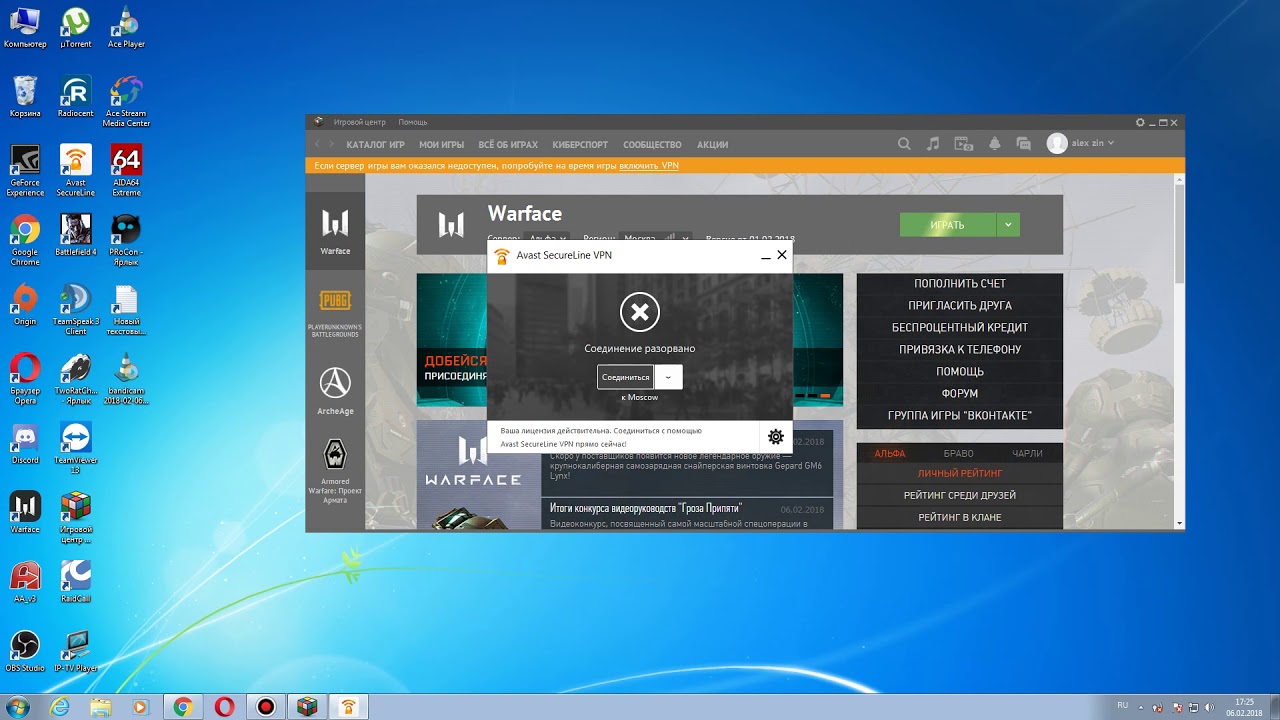The height and width of the screenshot is (720, 1280).
Task: Click the Windows Start button
Action: click(18, 707)
